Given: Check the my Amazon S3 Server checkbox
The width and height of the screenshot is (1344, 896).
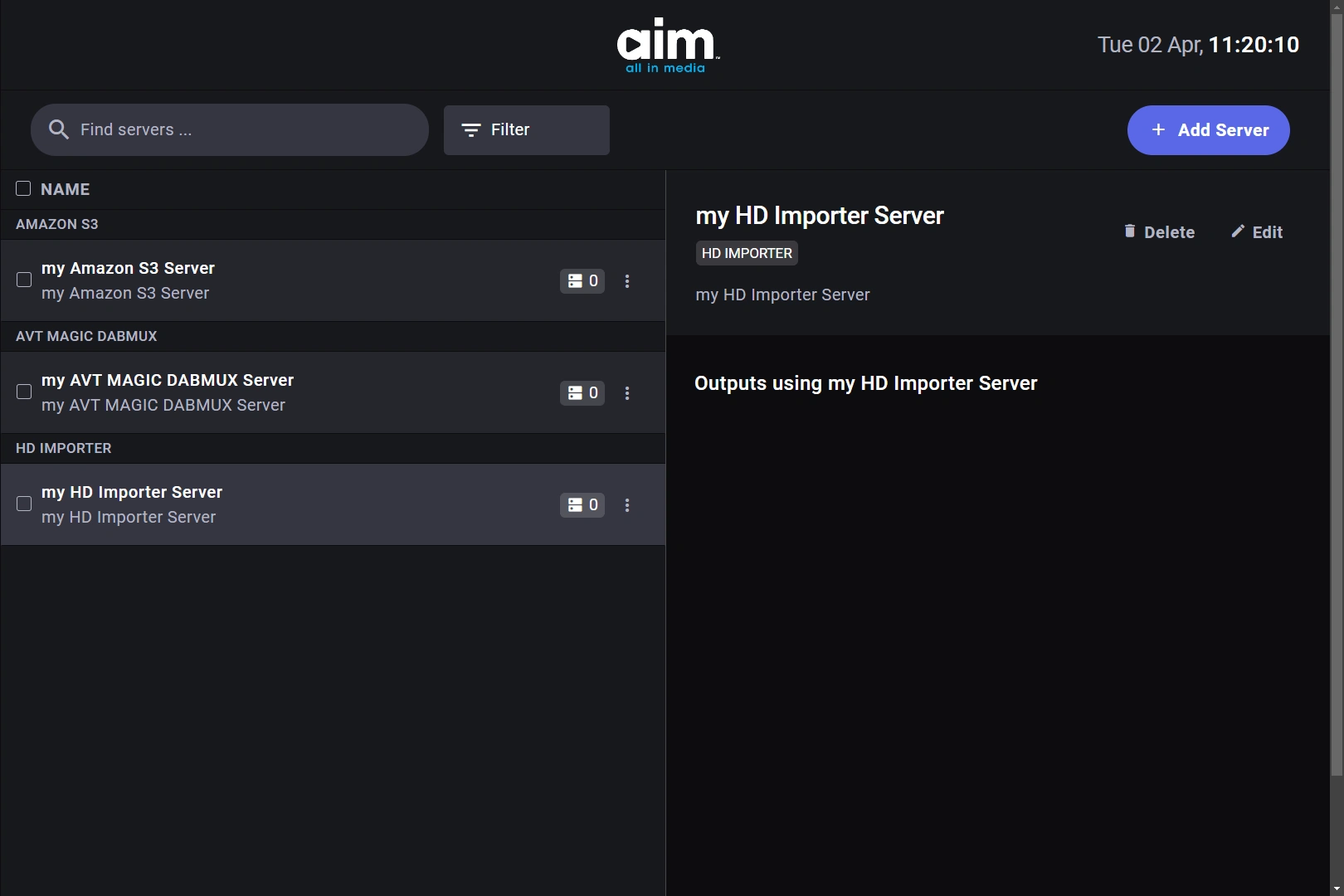Looking at the screenshot, I should click(x=24, y=280).
